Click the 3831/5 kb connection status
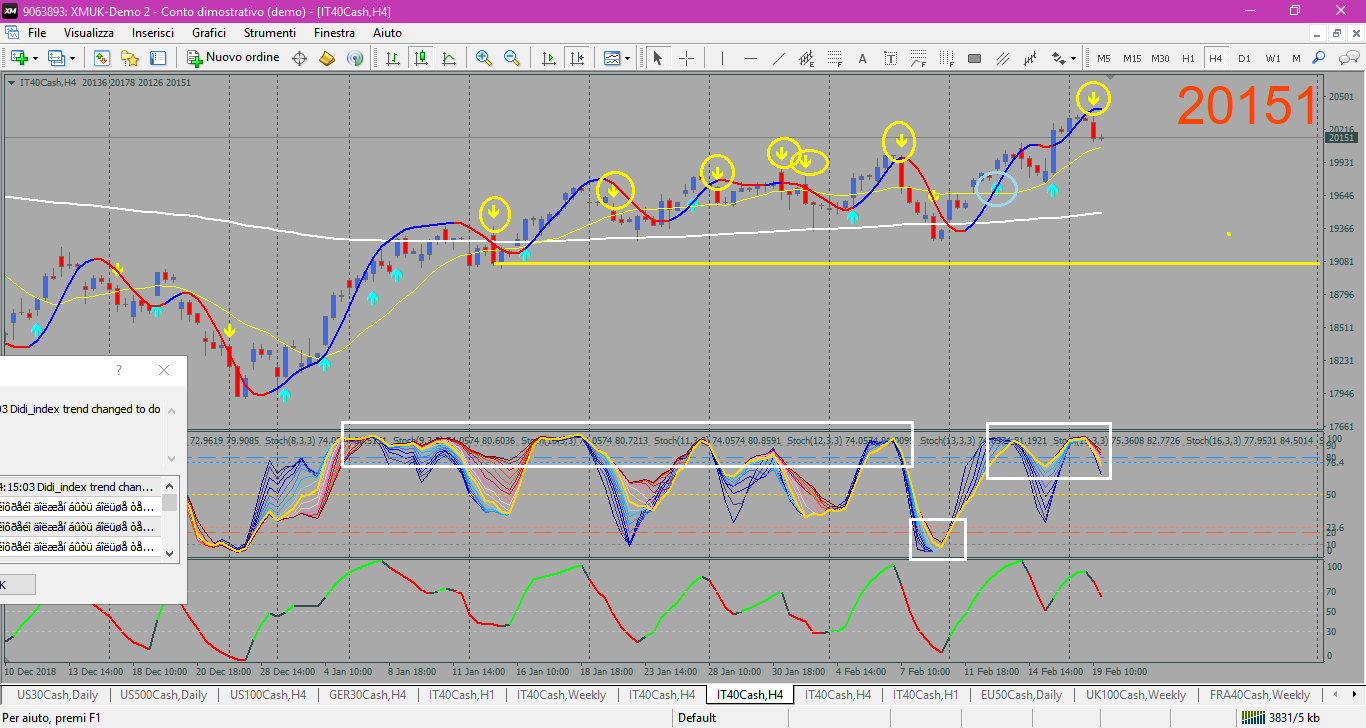1366x728 pixels. pos(1278,717)
